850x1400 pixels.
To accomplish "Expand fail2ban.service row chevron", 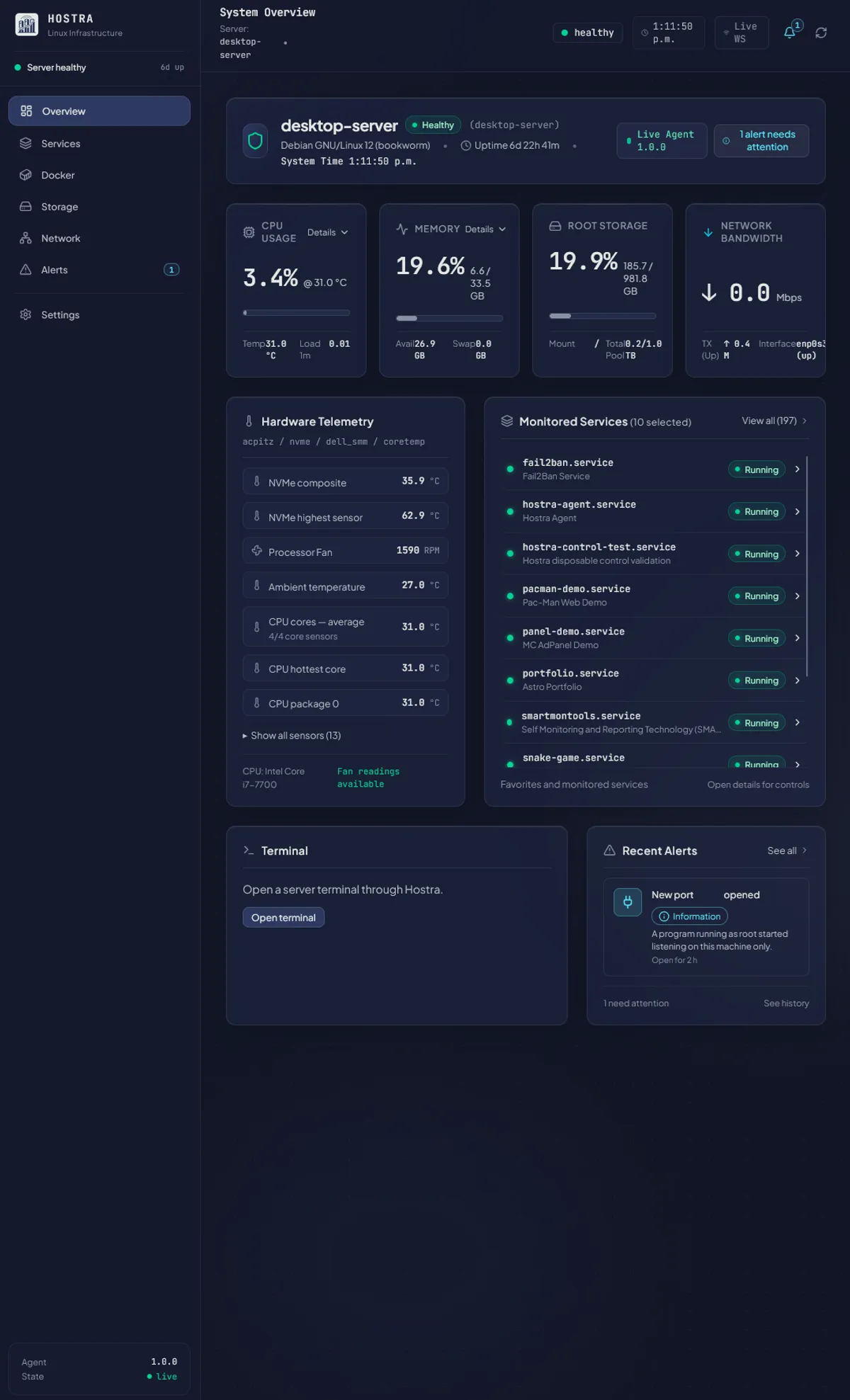I will pyautogui.click(x=797, y=469).
